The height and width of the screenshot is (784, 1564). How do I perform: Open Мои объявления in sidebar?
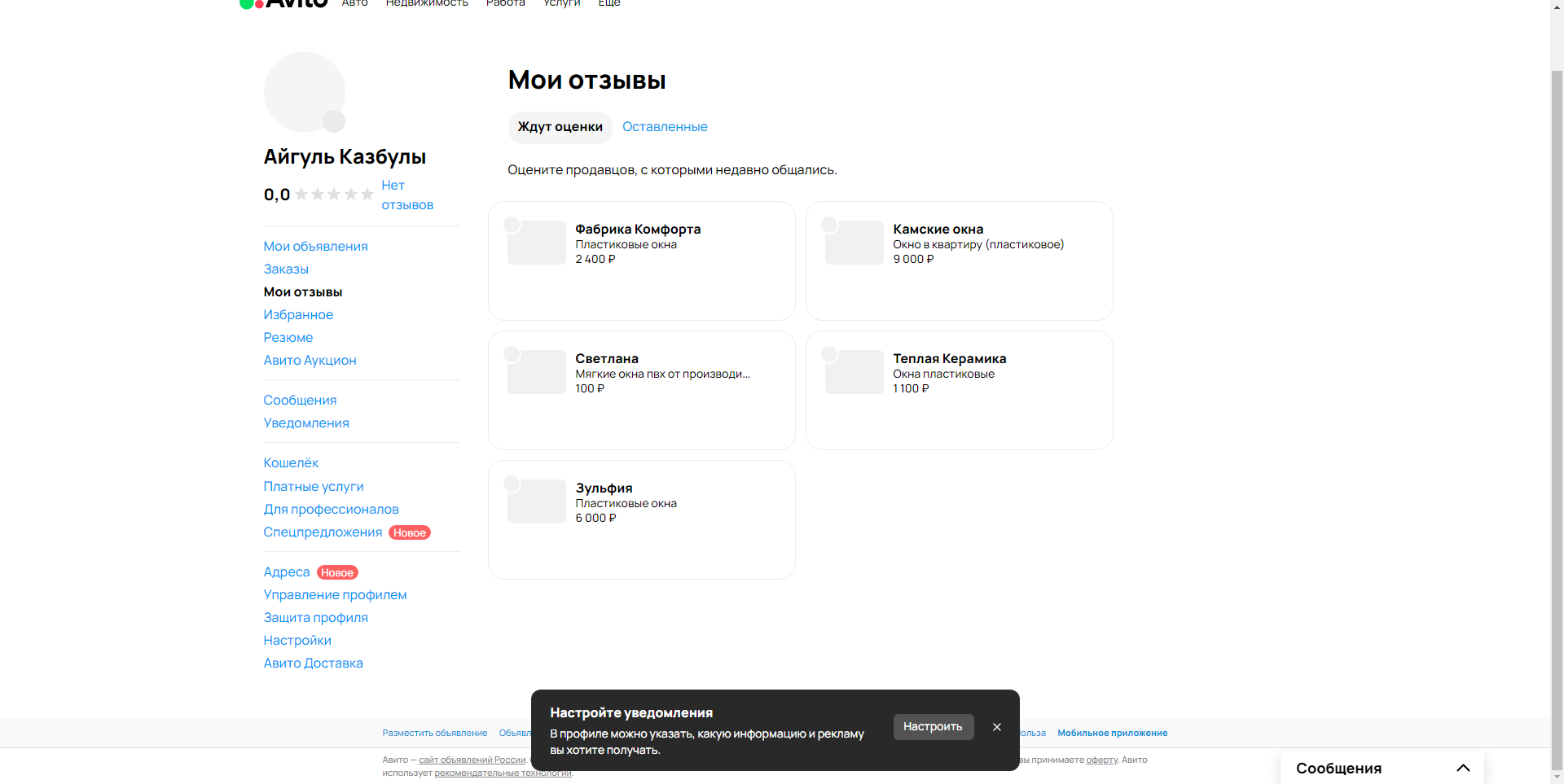315,247
